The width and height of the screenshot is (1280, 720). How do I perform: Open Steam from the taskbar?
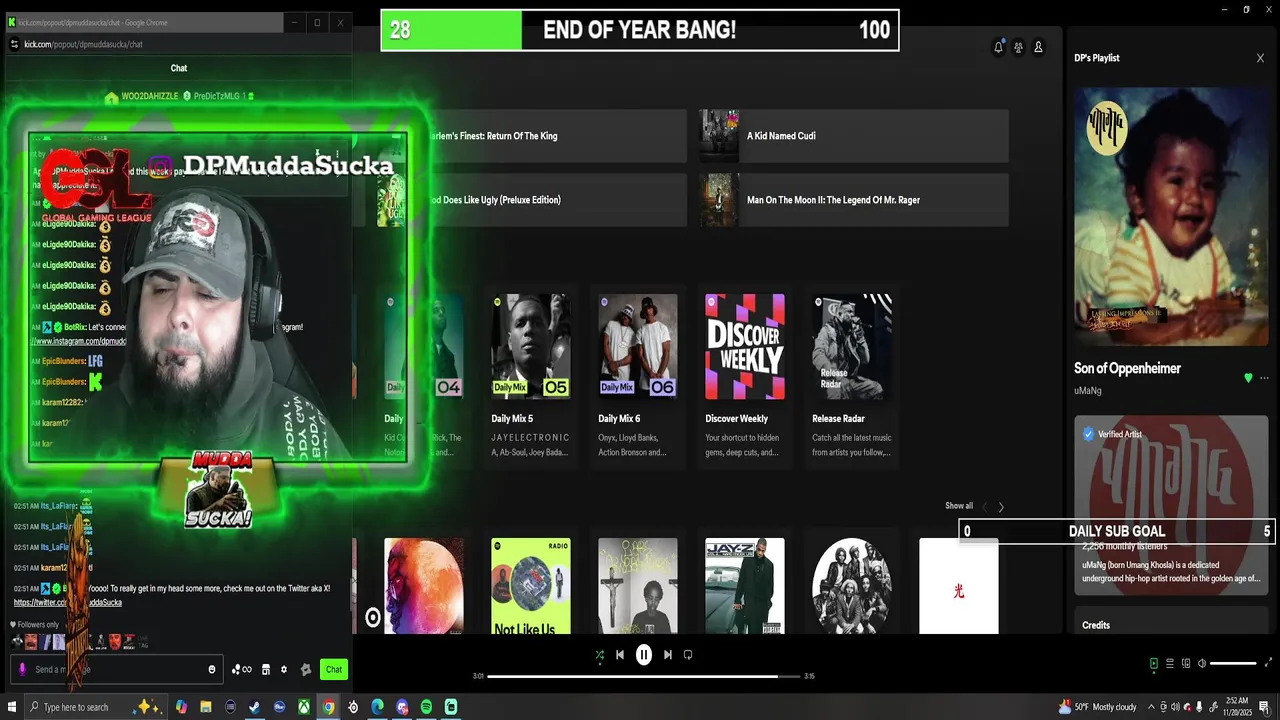click(x=254, y=707)
